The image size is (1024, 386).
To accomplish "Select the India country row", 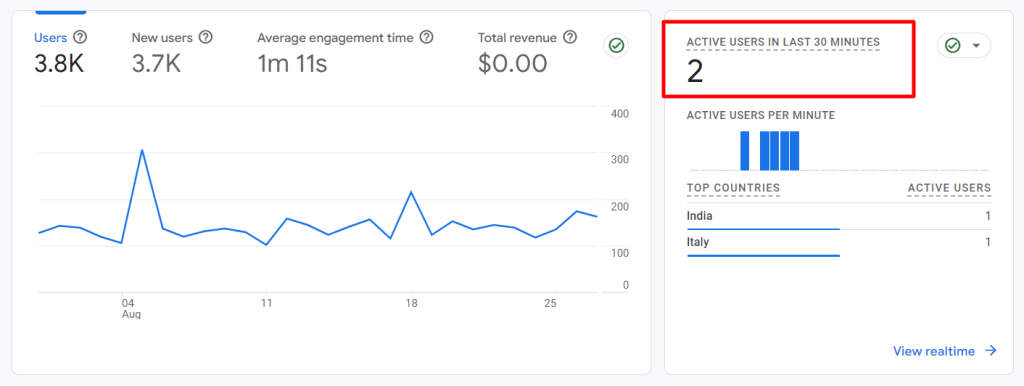I will tap(839, 216).
